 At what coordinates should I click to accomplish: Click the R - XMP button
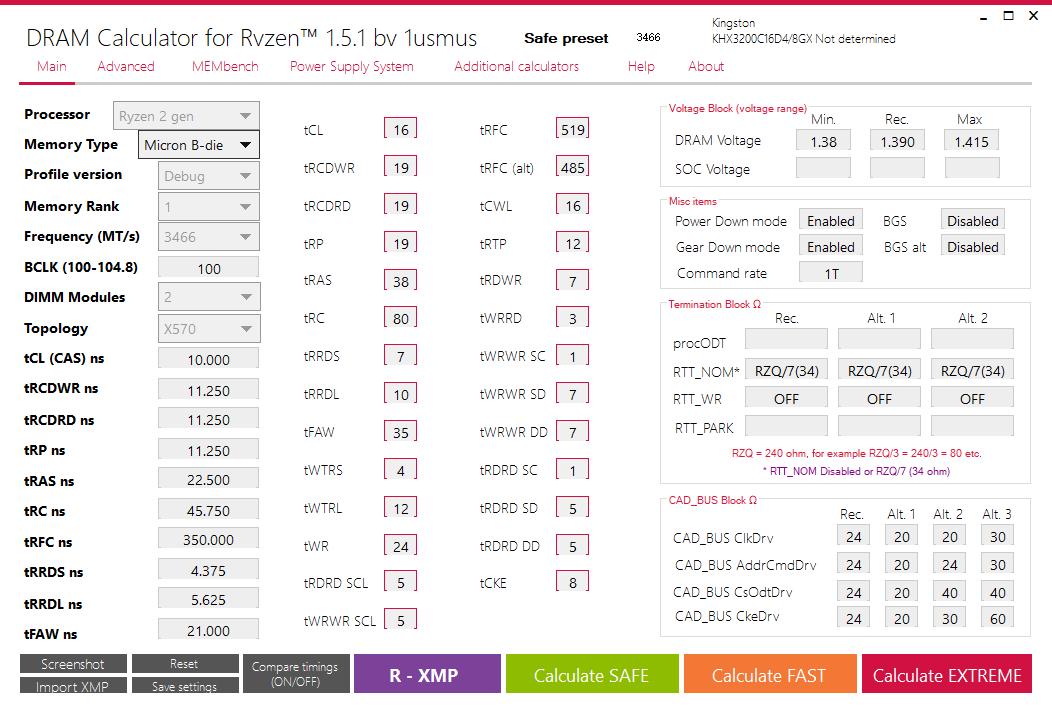click(x=424, y=675)
